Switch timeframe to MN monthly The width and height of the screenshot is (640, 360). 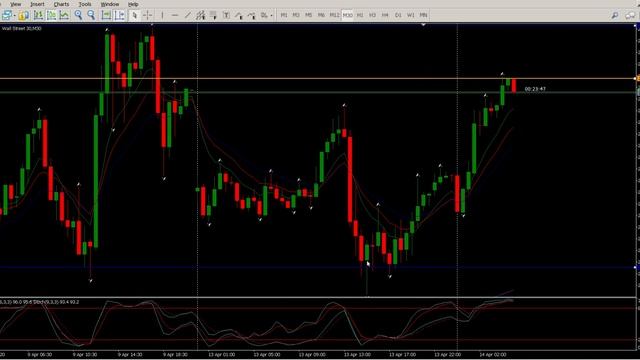[x=423, y=16]
